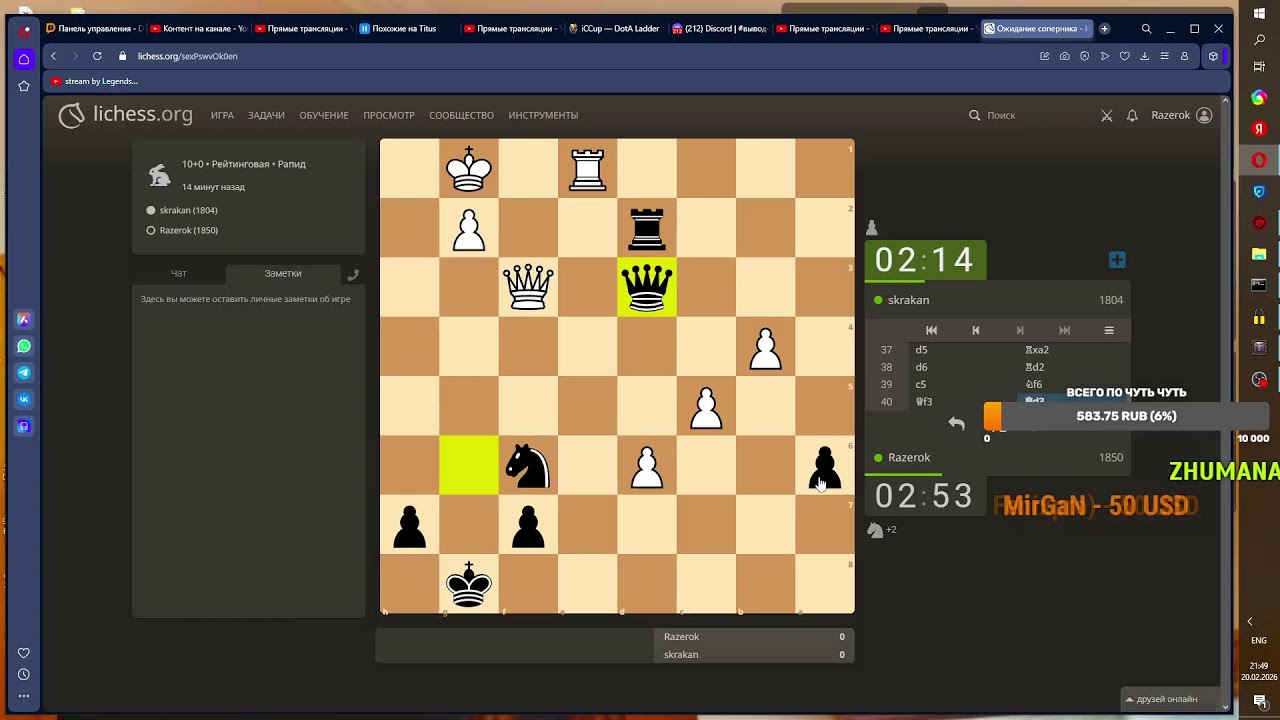Open the ОБУЧЕНИЕ menu
The width and height of the screenshot is (1280, 720).
coord(324,115)
